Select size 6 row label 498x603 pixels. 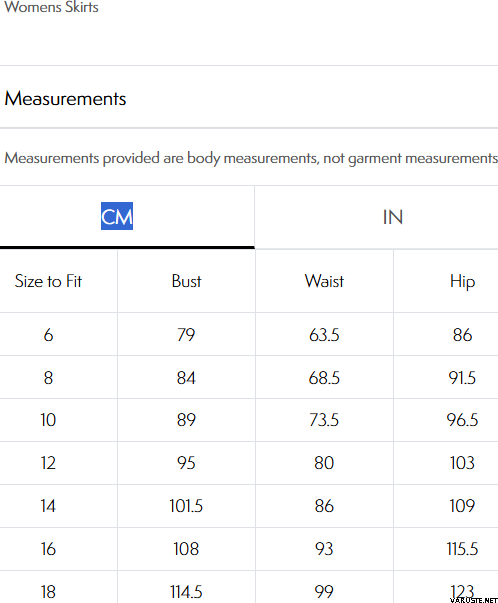point(48,335)
